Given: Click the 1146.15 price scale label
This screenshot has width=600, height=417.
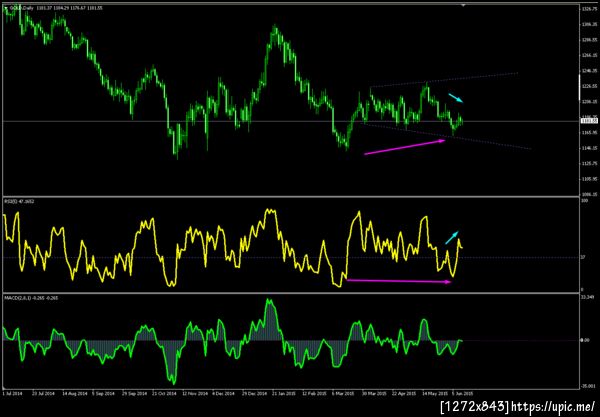Looking at the screenshot, I should 589,148.
